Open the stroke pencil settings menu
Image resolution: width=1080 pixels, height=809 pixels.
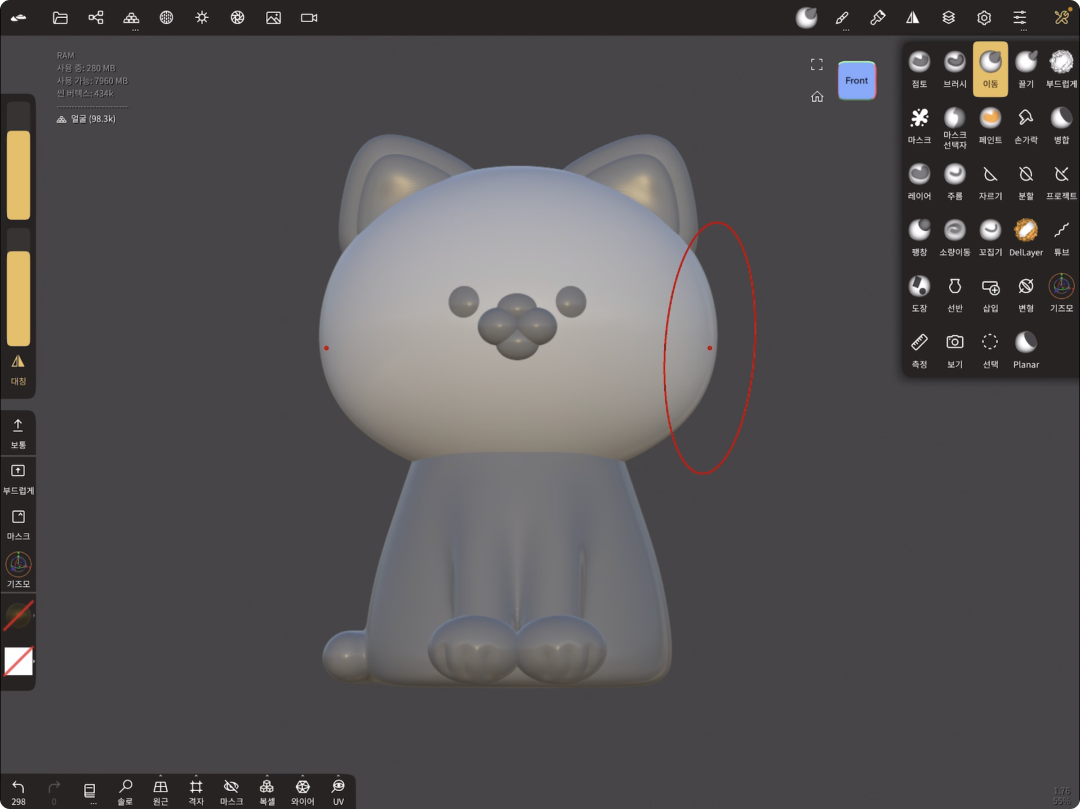(x=842, y=17)
